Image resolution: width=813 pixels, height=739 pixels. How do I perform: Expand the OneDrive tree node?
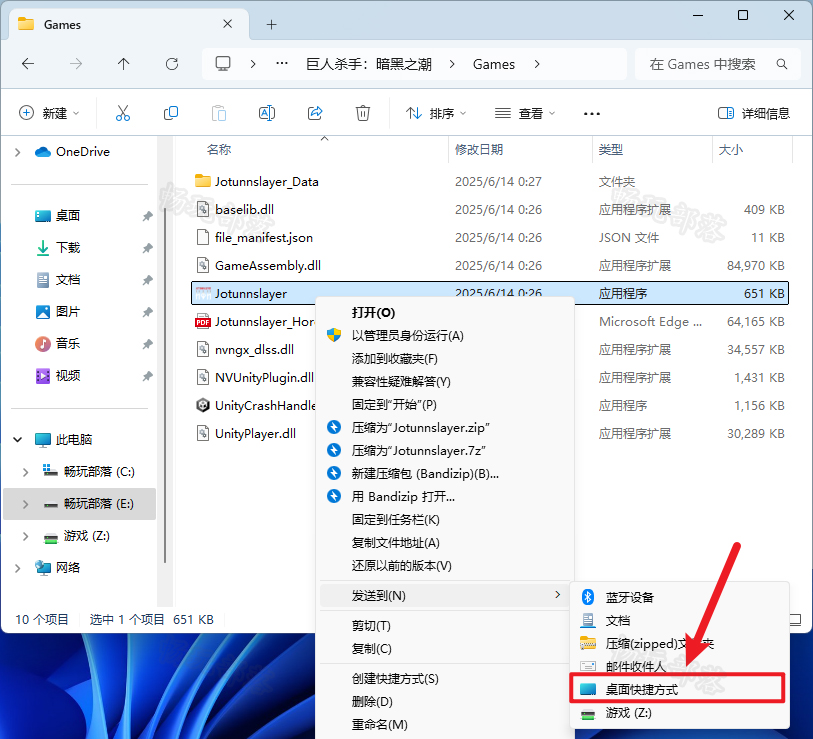[18, 152]
